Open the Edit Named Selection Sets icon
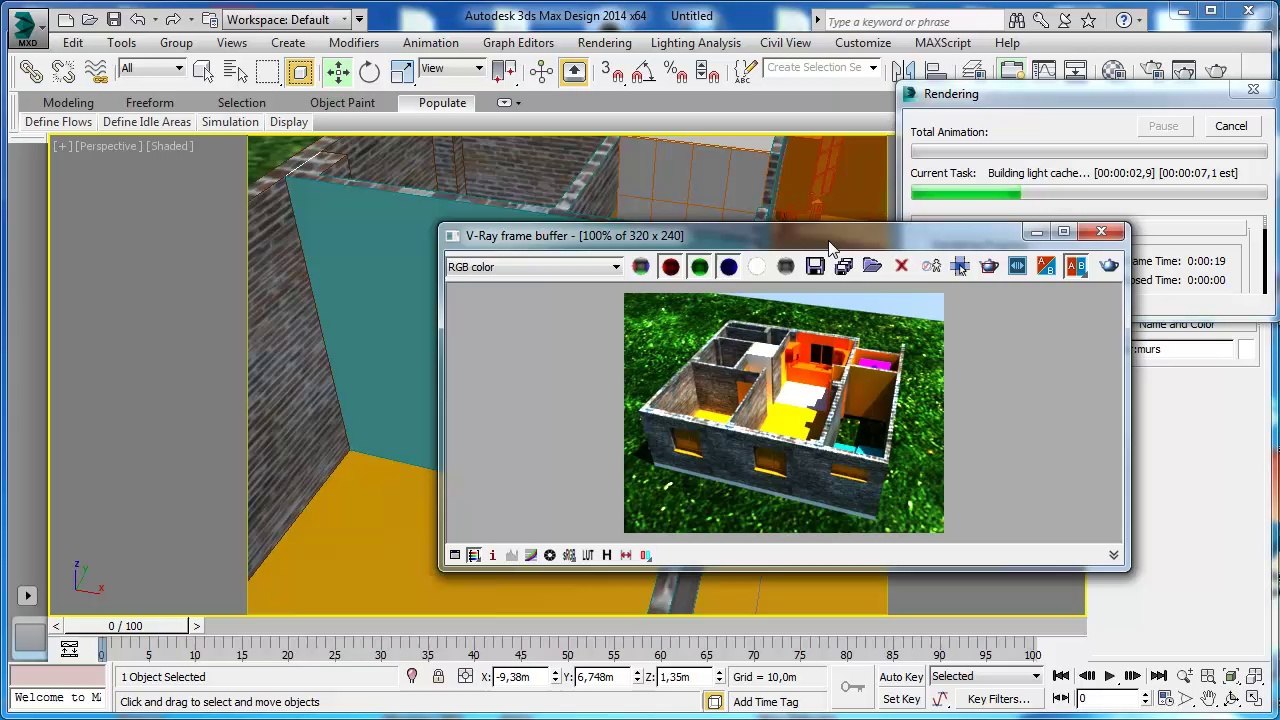1280x720 pixels. click(x=745, y=71)
